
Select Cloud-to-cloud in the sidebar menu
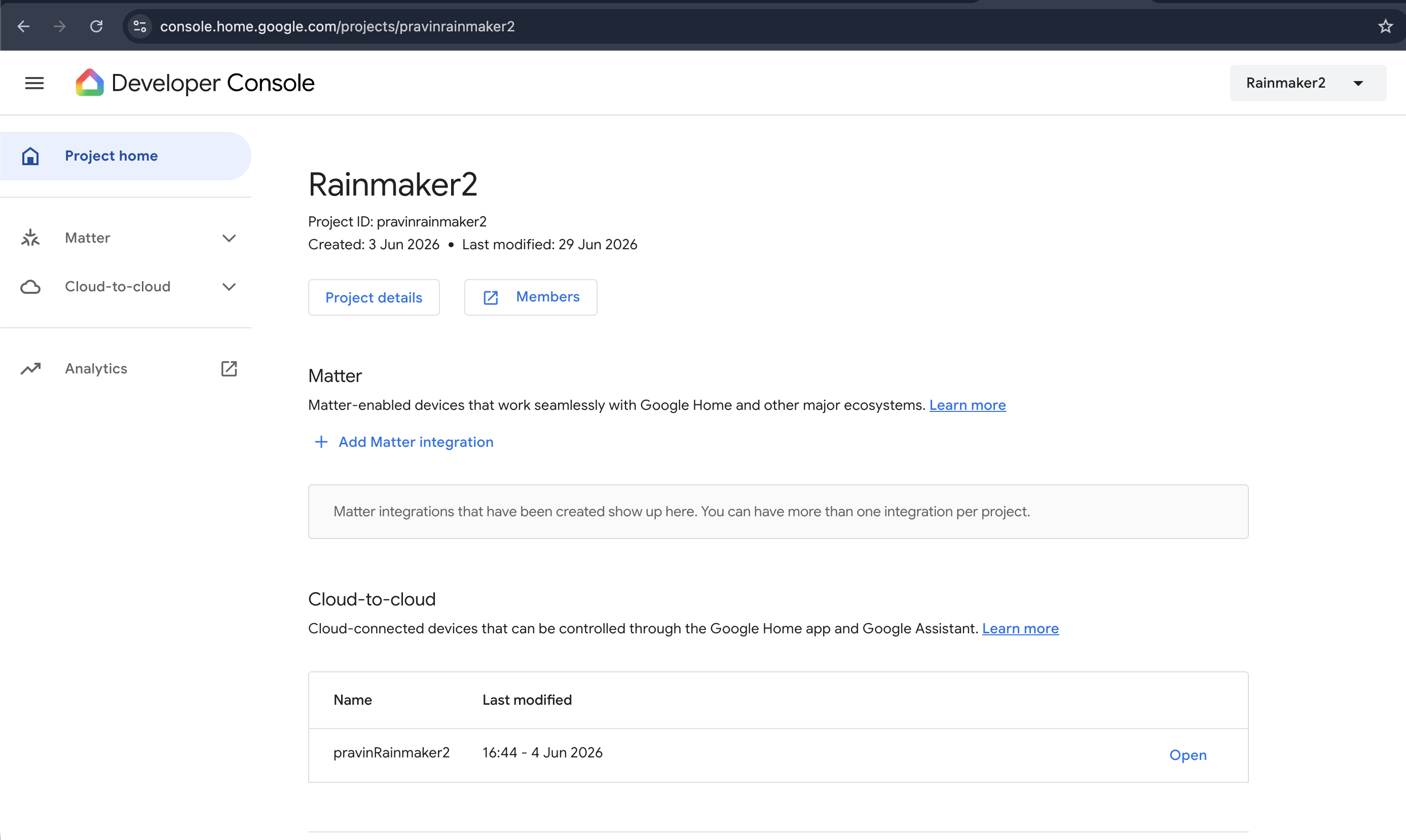(x=126, y=287)
